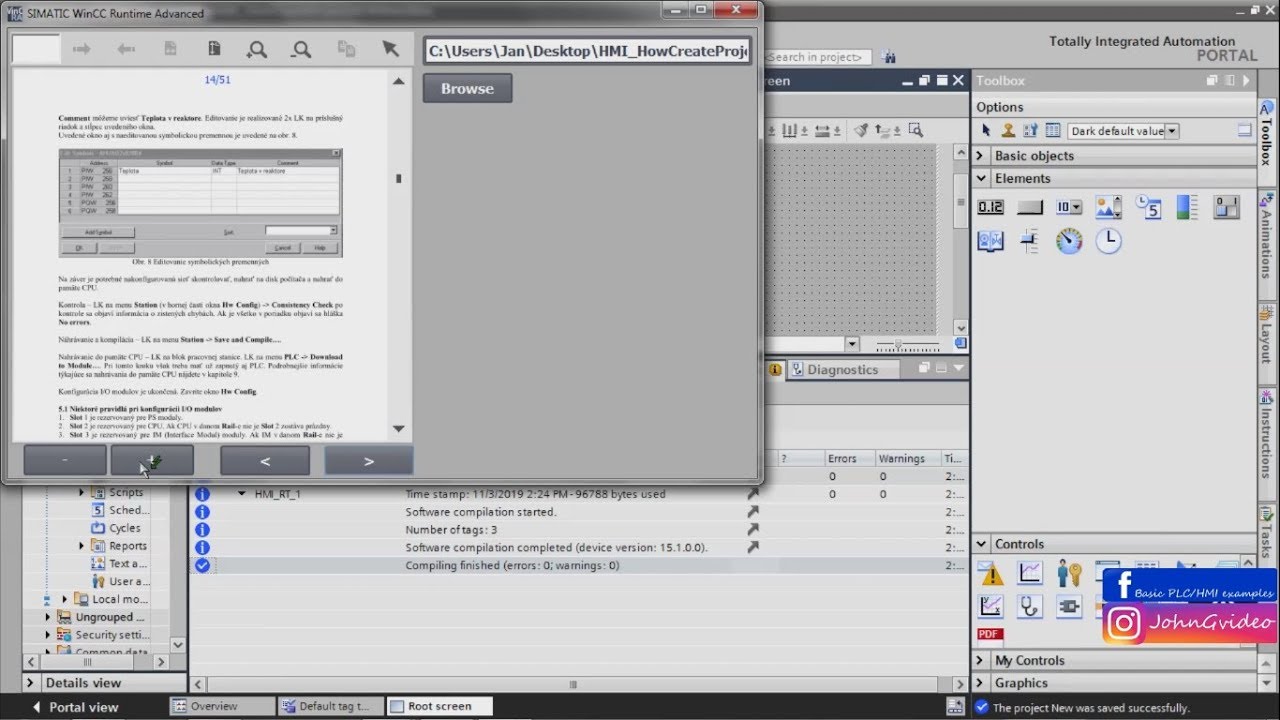
Task: Go to previous PDF page with < button
Action: (x=264, y=461)
